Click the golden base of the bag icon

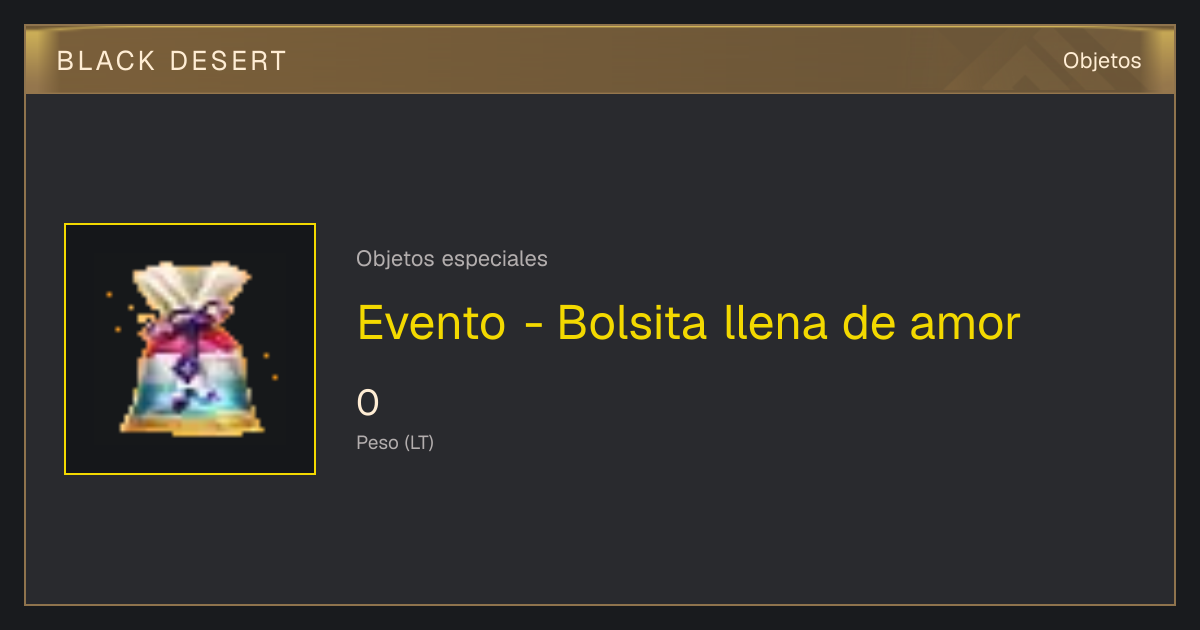tap(192, 423)
